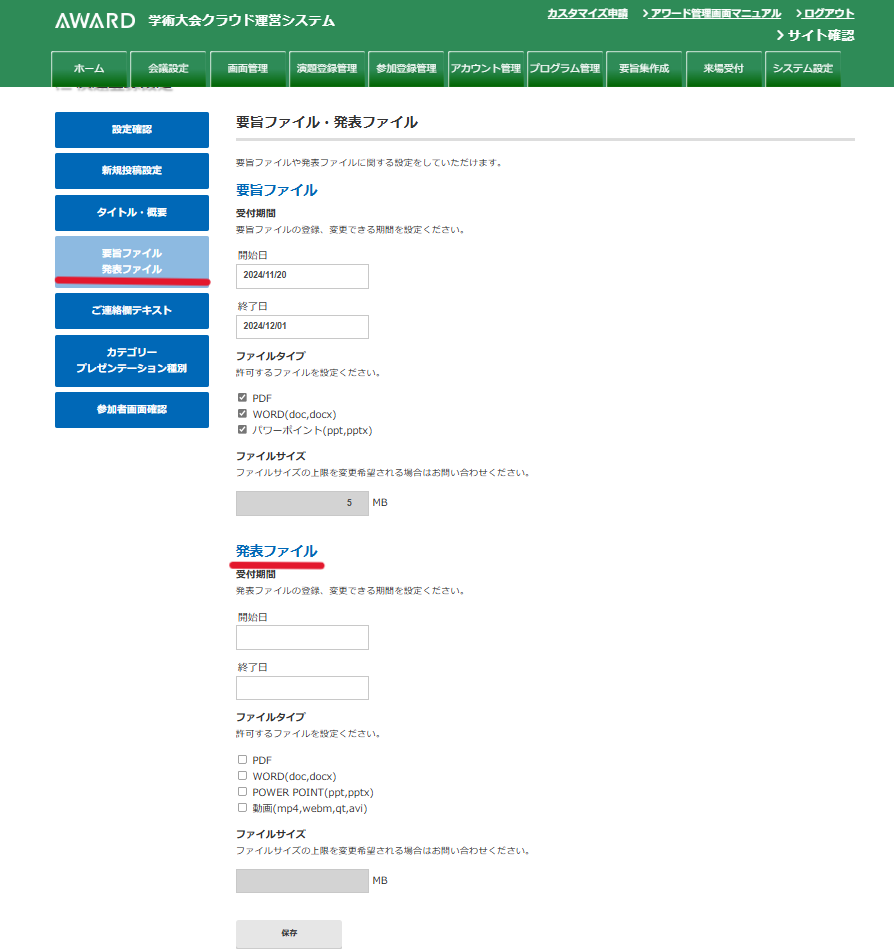
Task: Enable 動画(mp4,webm,qt,avi) checkbox
Action: (x=242, y=807)
